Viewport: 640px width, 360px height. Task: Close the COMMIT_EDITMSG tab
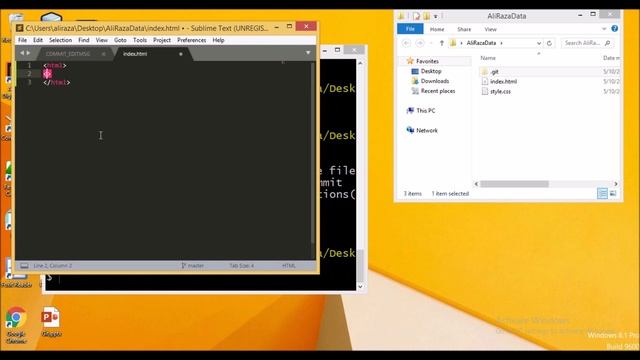click(104, 54)
